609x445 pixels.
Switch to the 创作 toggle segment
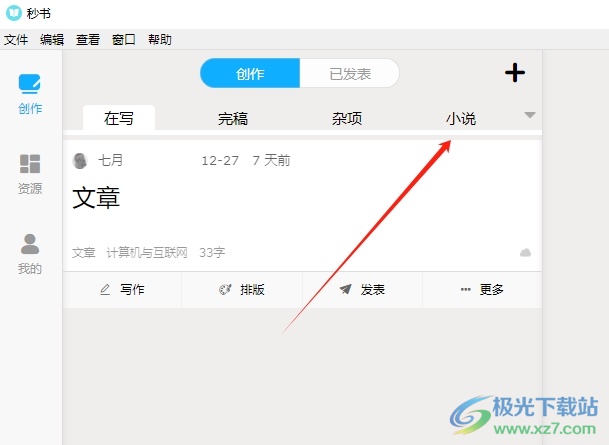[250, 73]
